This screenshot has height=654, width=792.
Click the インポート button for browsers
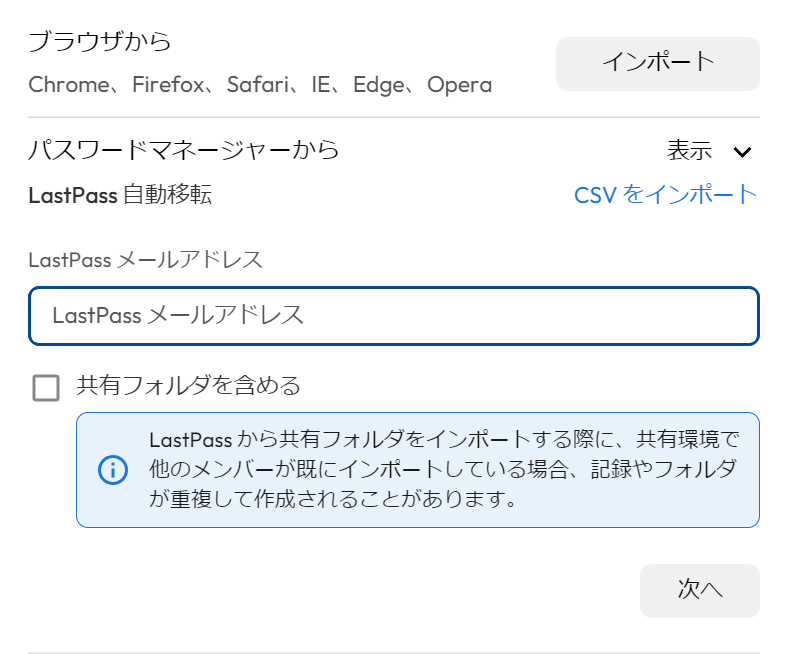(x=658, y=64)
